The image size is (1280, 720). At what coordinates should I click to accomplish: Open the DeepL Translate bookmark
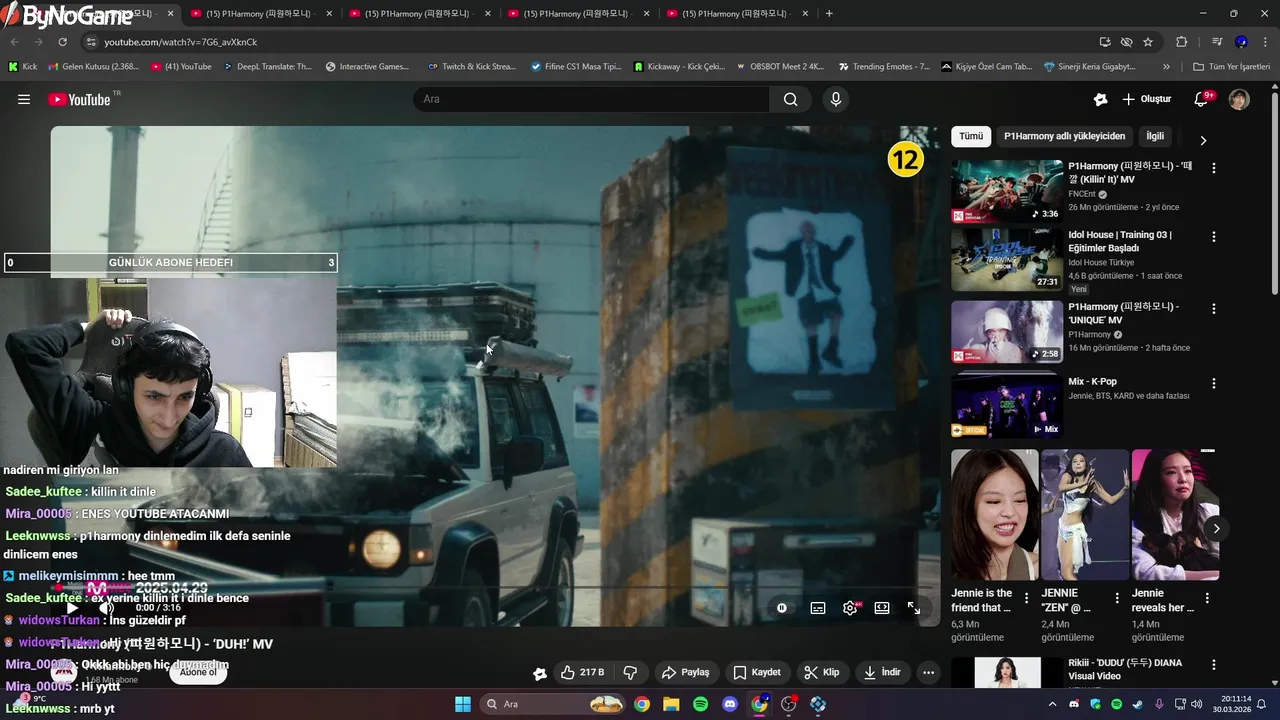[x=268, y=66]
